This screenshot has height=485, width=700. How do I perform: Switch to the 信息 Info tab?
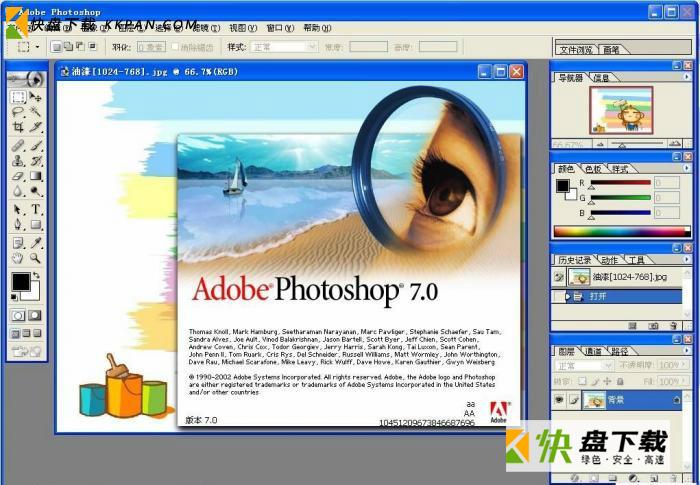[x=601, y=78]
